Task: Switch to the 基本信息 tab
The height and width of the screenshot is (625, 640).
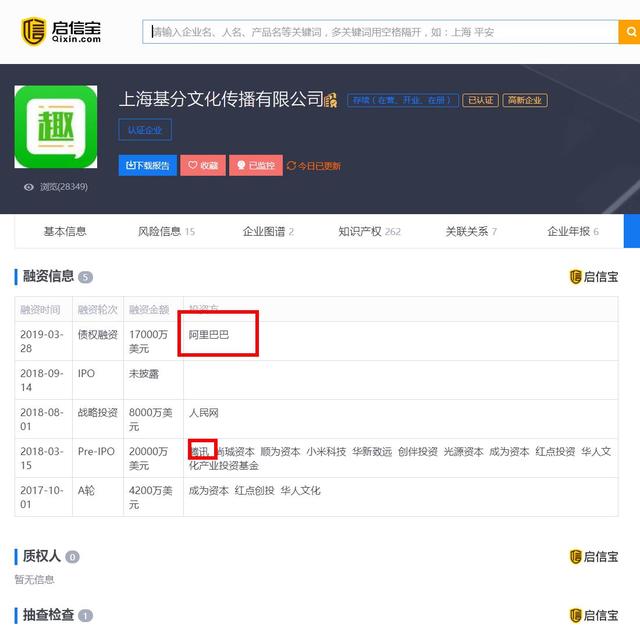Action: point(65,231)
